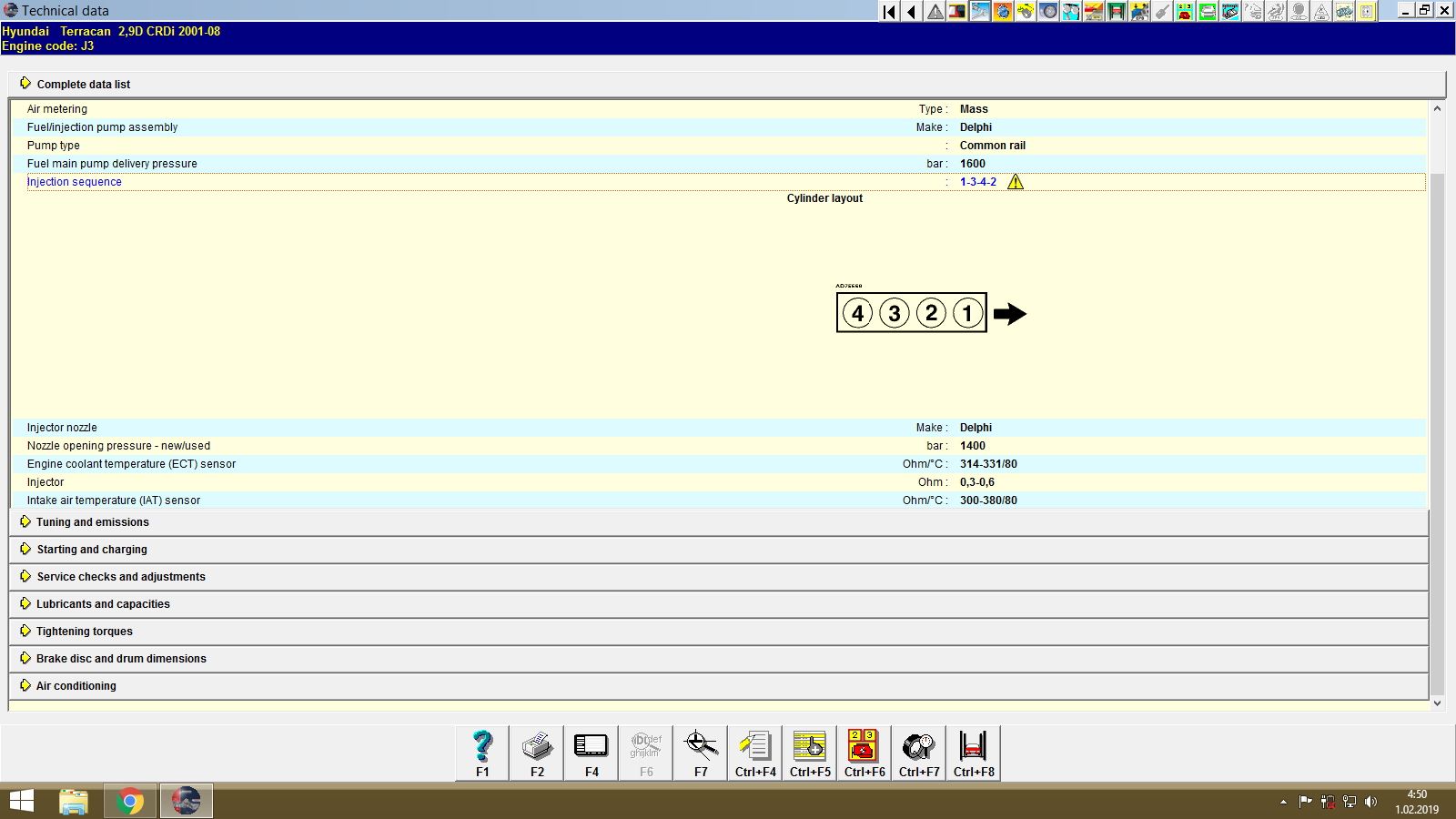
Task: Open Help using the F1 question mark icon
Action: click(x=481, y=746)
